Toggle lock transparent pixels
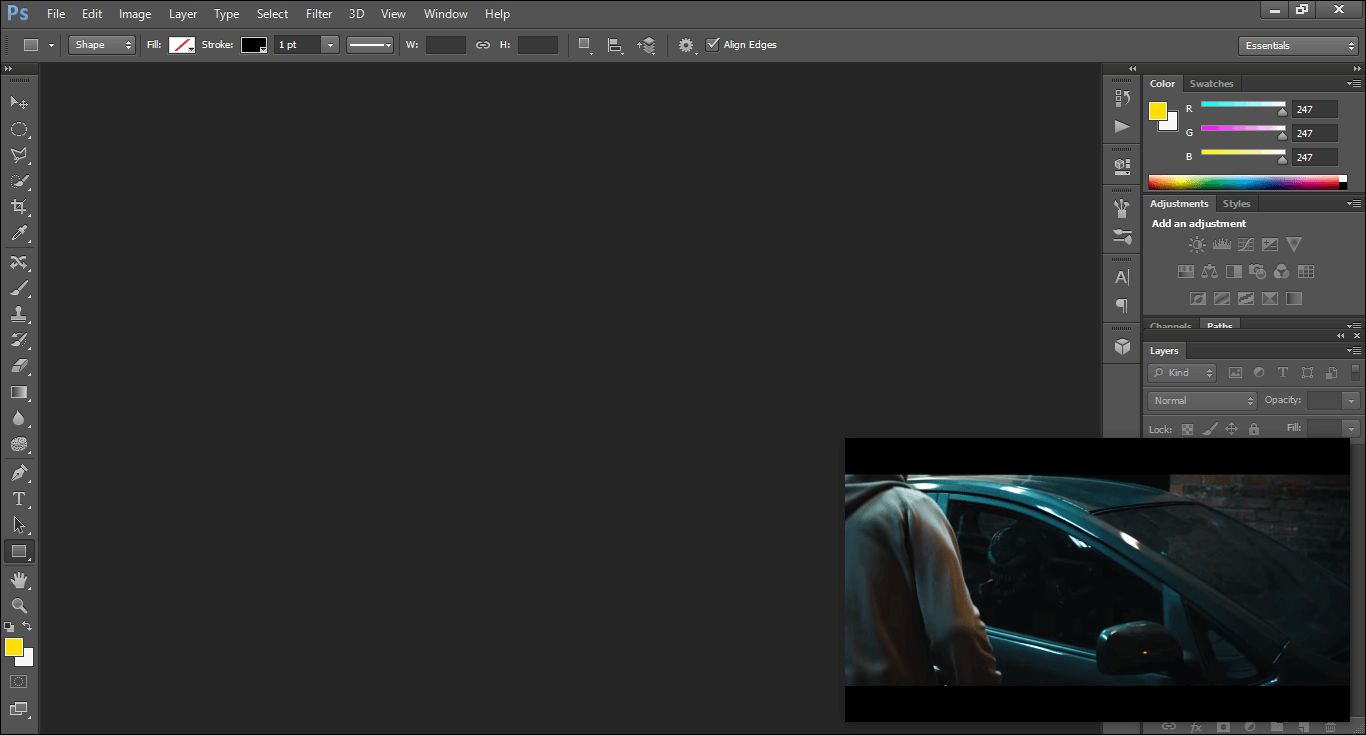The width and height of the screenshot is (1366, 735). (1188, 429)
